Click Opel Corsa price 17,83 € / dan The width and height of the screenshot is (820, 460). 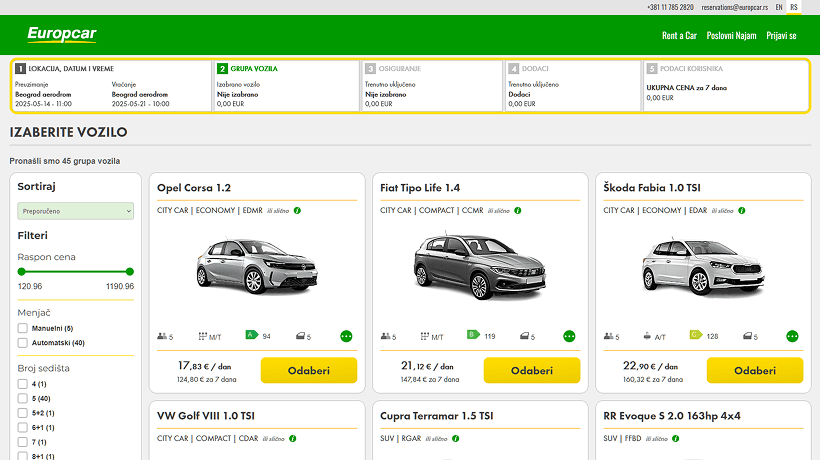click(204, 366)
